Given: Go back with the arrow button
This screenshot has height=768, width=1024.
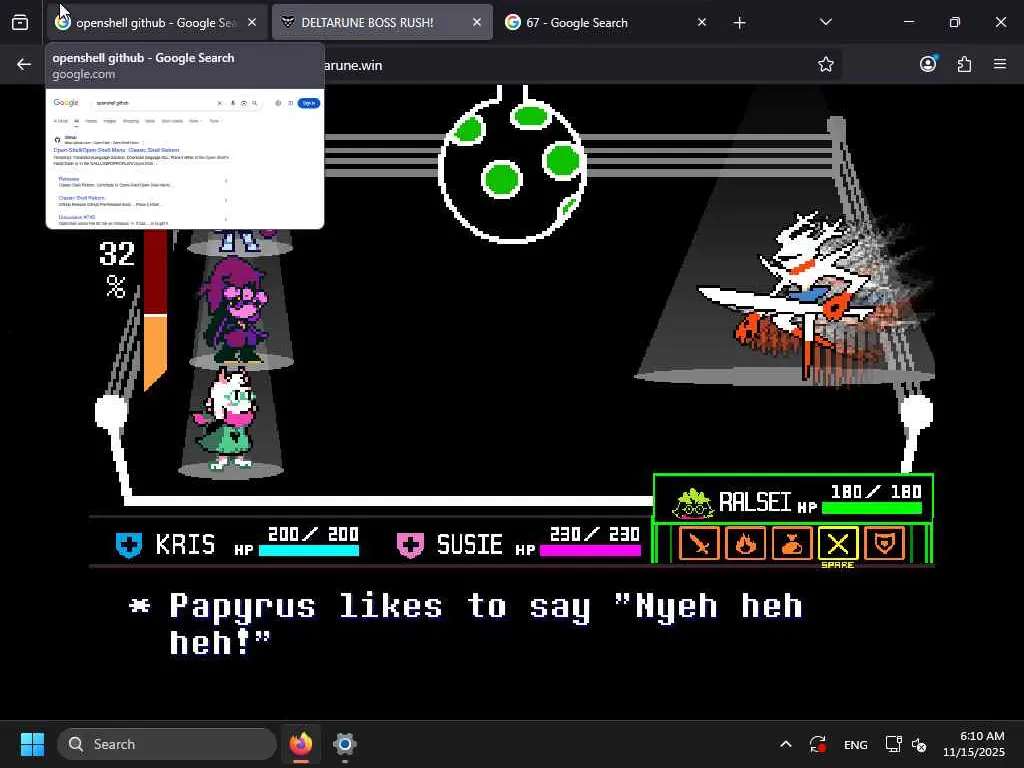Looking at the screenshot, I should coord(24,64).
